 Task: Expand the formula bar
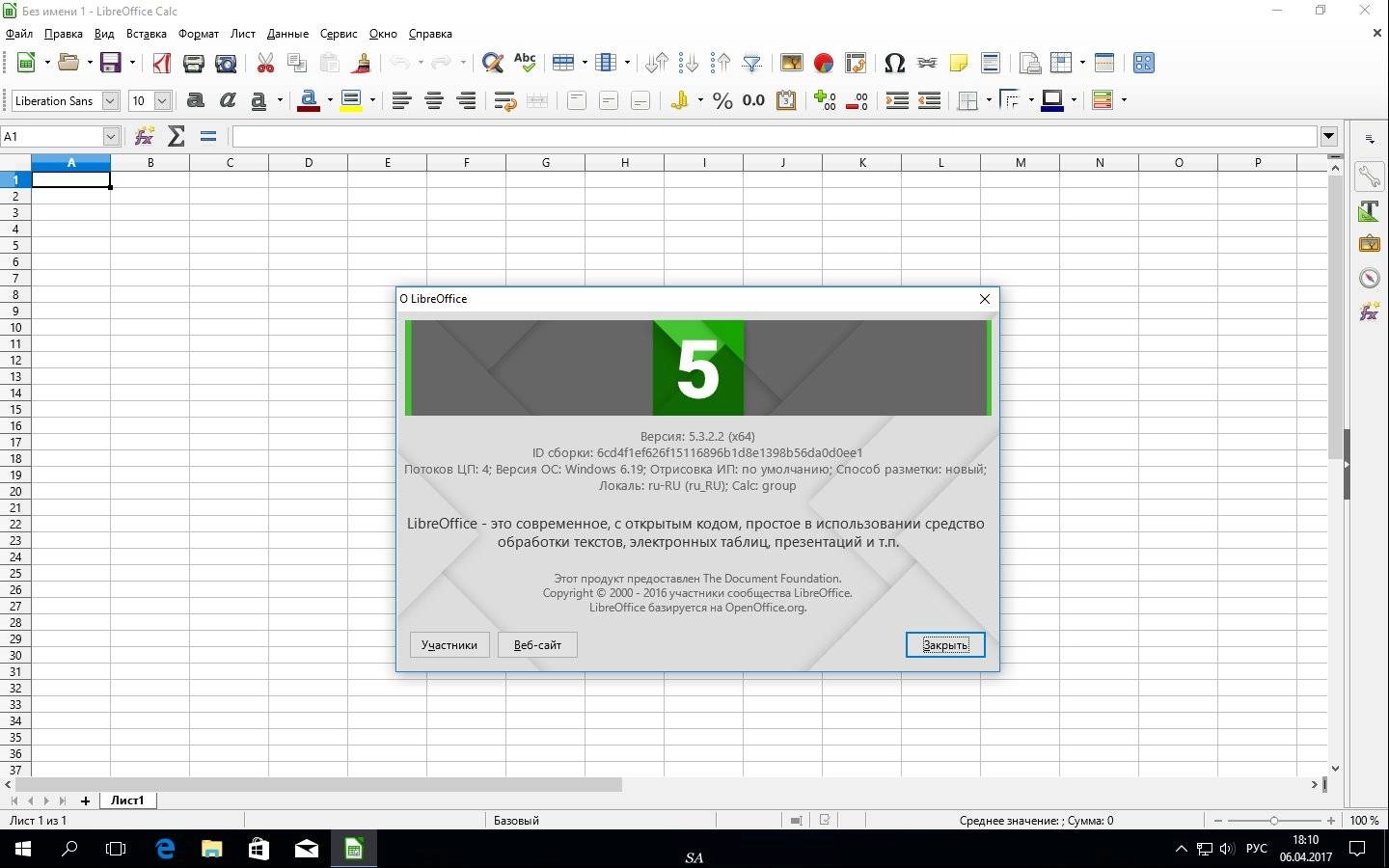[1329, 136]
